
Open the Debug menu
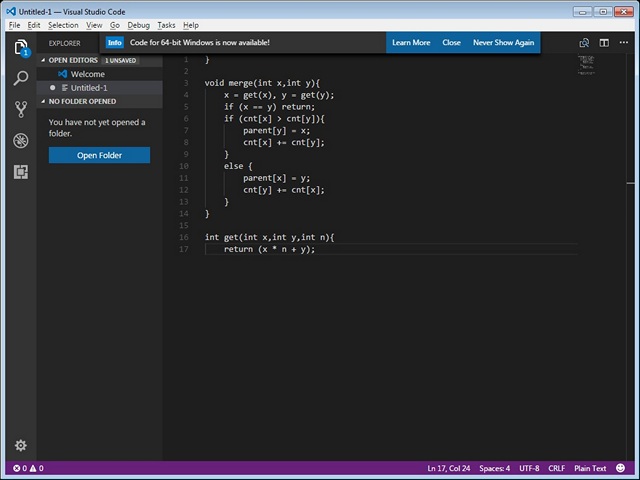[139, 25]
